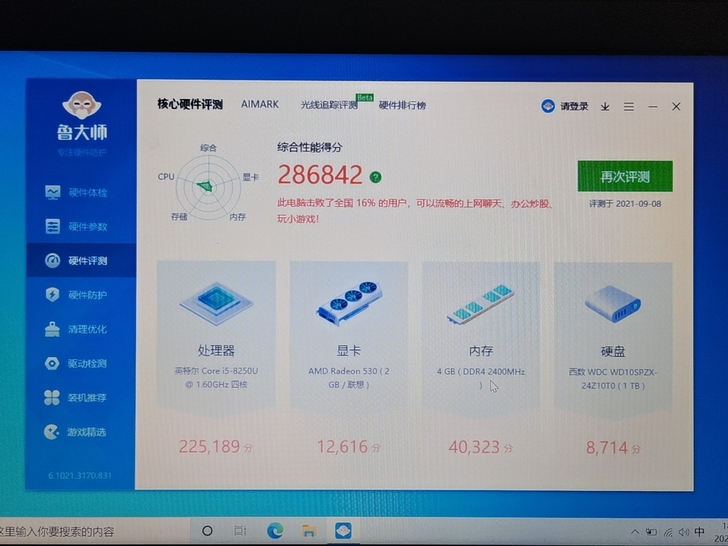Switch to the 硬件排行榜 tab
The height and width of the screenshot is (546, 728).
click(403, 105)
